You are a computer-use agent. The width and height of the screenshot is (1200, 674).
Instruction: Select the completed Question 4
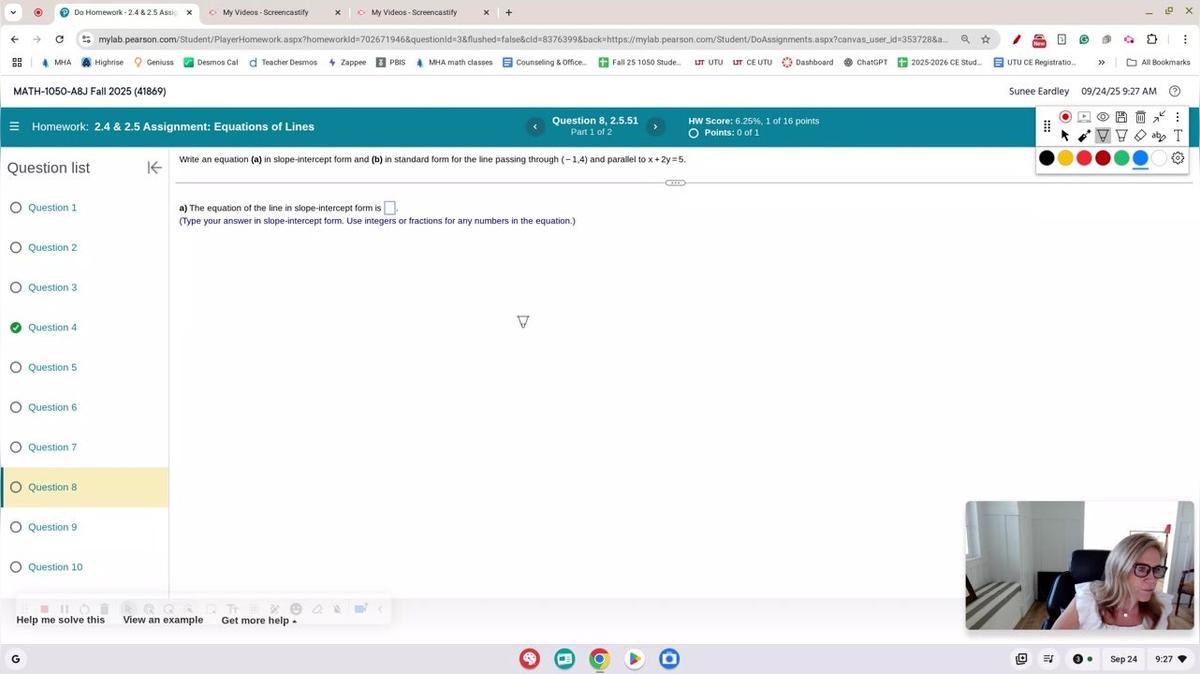[52, 327]
